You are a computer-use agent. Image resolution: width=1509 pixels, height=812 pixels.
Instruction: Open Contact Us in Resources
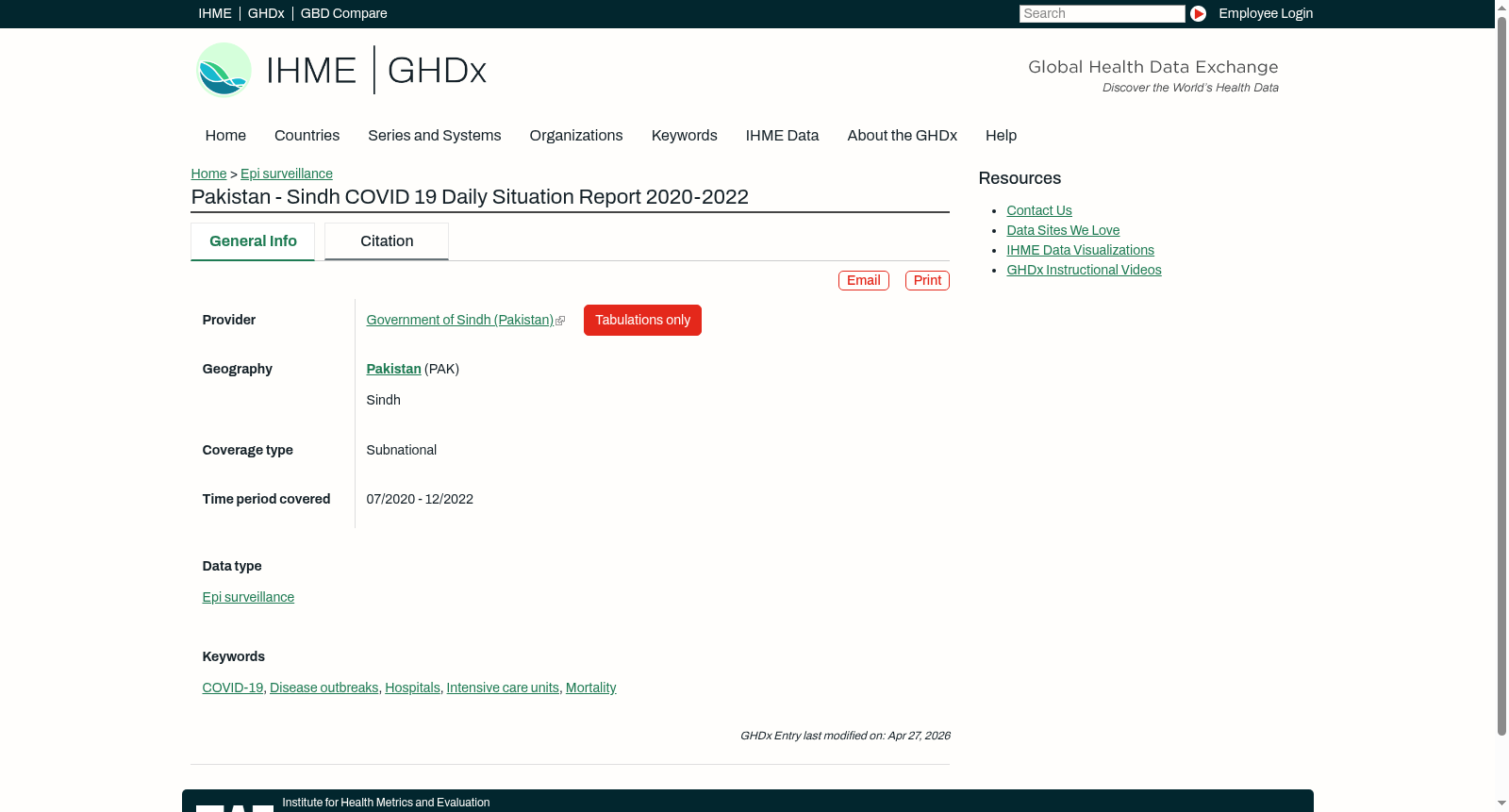(x=1038, y=210)
